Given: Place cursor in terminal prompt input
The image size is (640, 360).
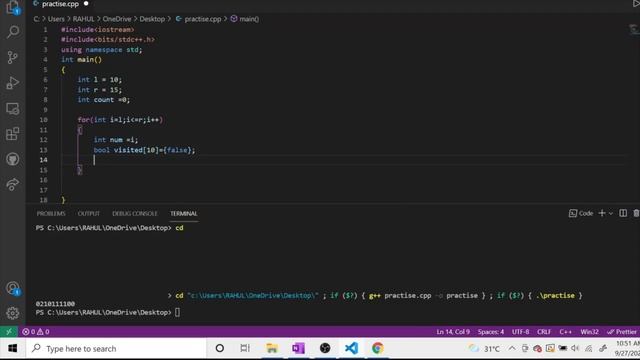Looking at the screenshot, I should (178, 312).
